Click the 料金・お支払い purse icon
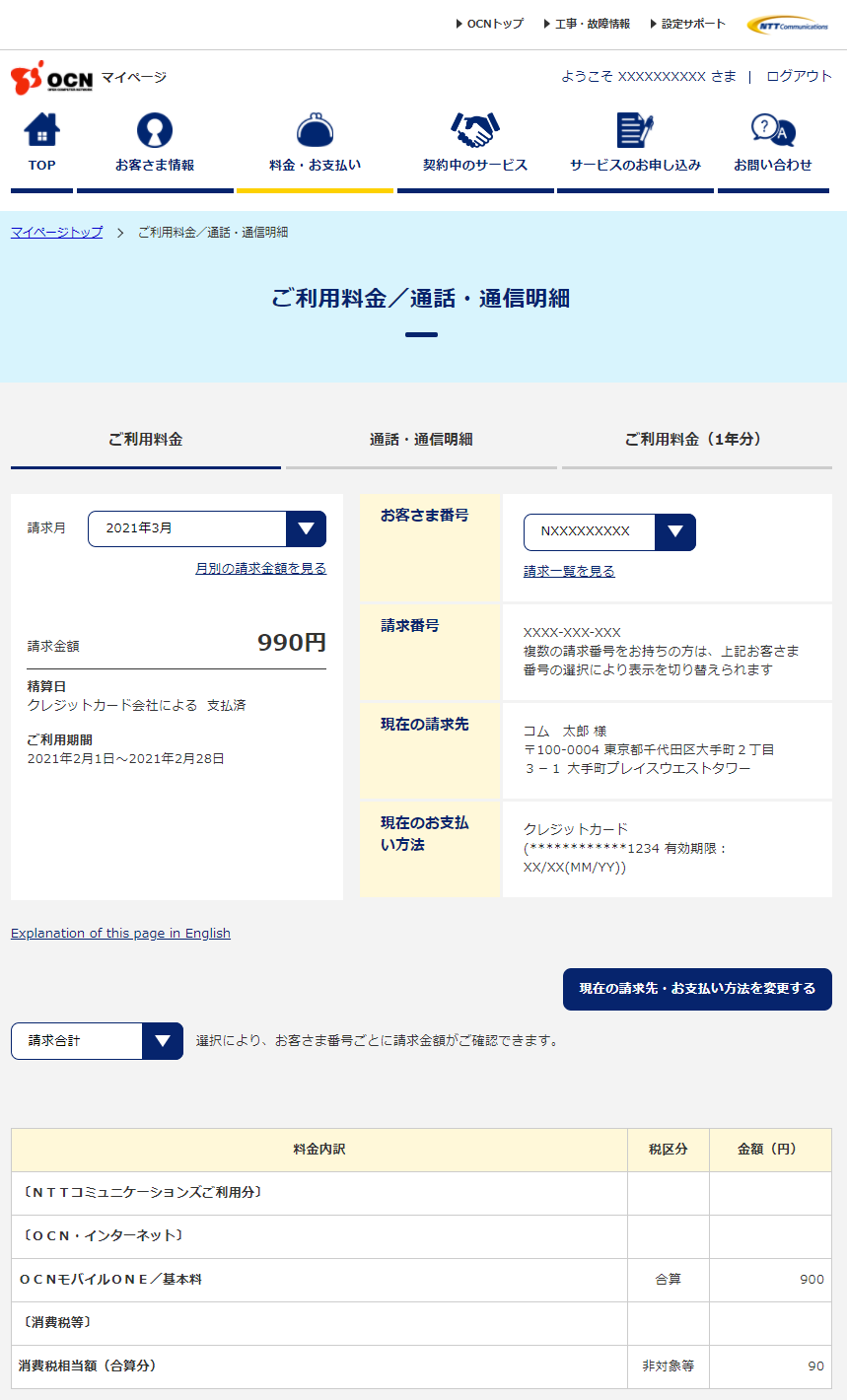Screen dimensions: 847x1400 point(315,130)
